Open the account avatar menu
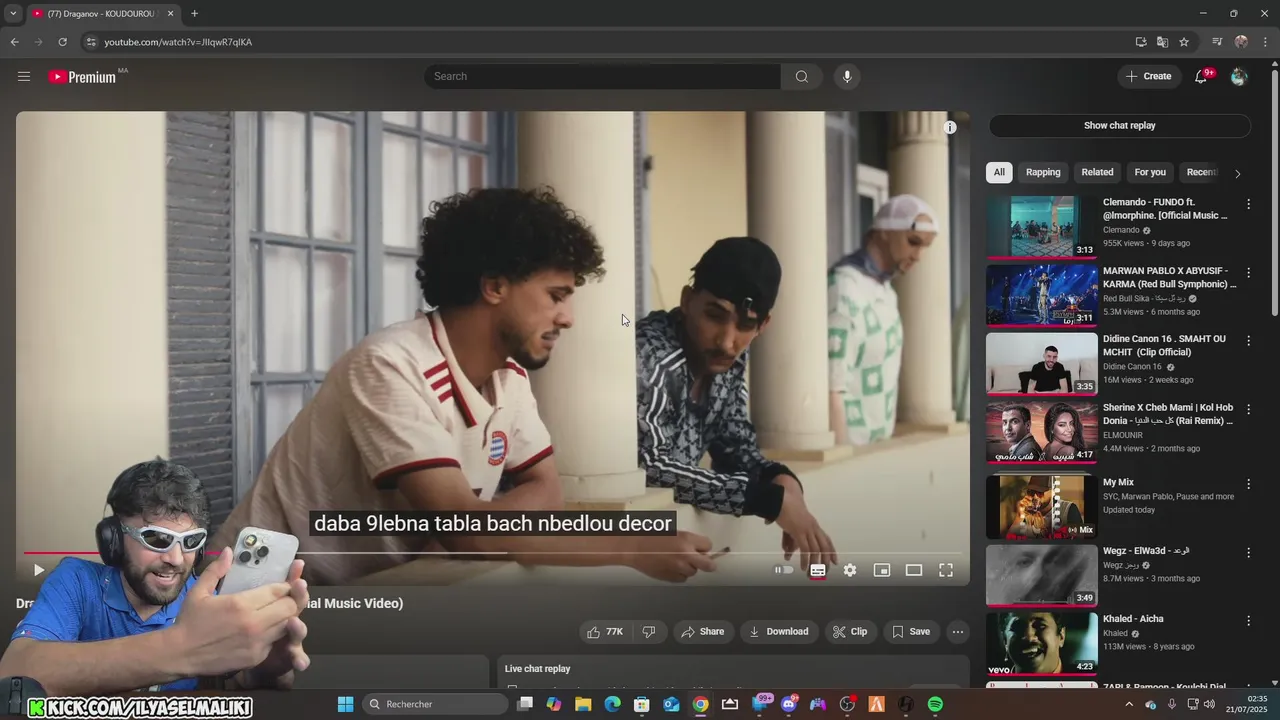Viewport: 1280px width, 720px height. point(1239,77)
